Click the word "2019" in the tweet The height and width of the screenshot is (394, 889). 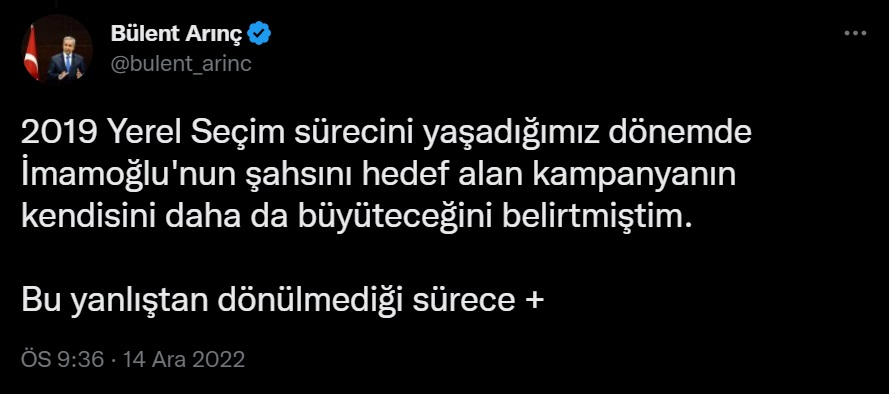point(58,133)
